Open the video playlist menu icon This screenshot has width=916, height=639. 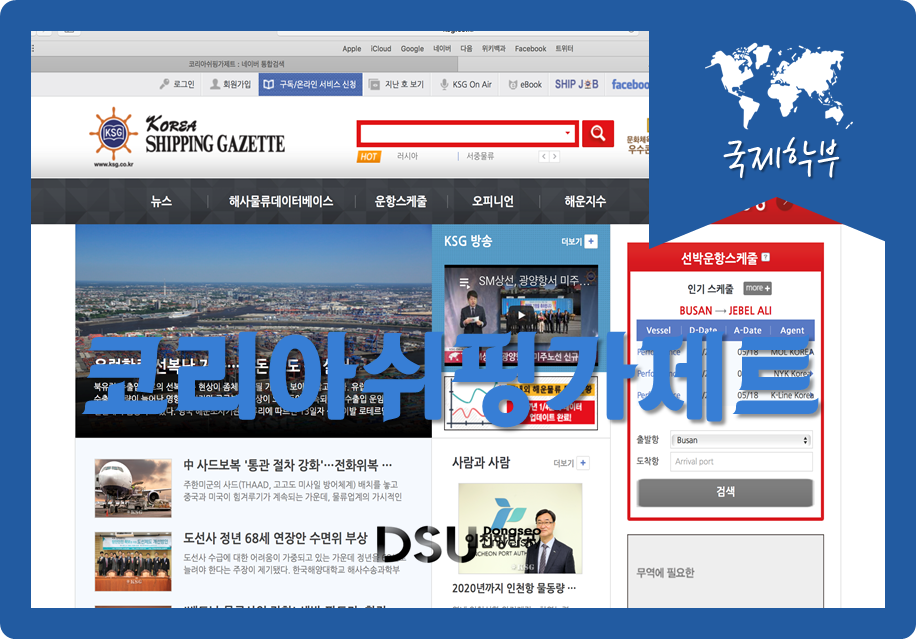(464, 282)
